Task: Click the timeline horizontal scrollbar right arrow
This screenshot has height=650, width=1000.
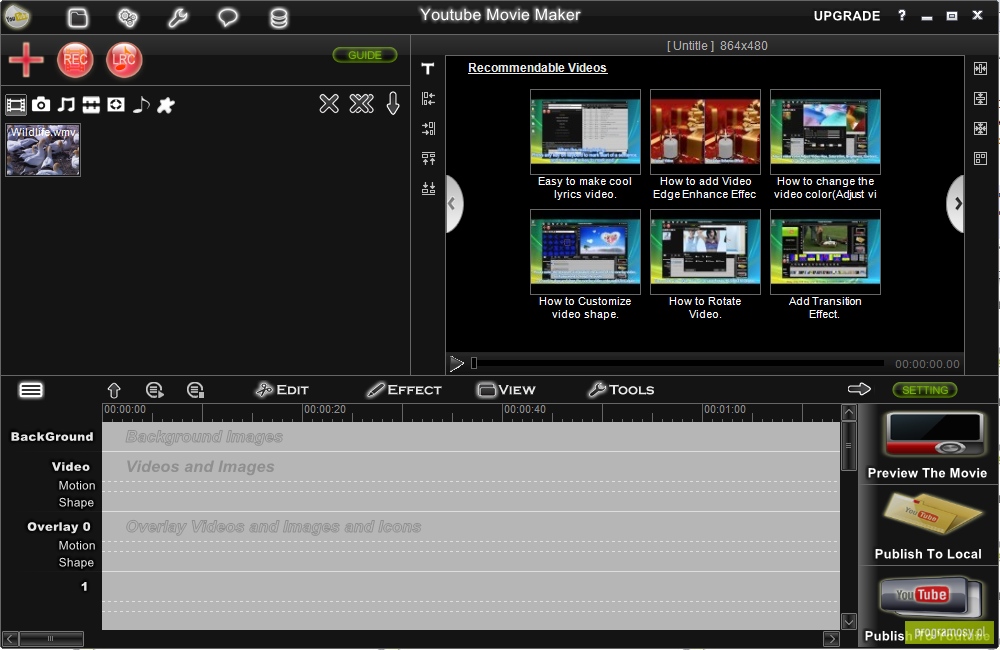Action: pos(831,639)
